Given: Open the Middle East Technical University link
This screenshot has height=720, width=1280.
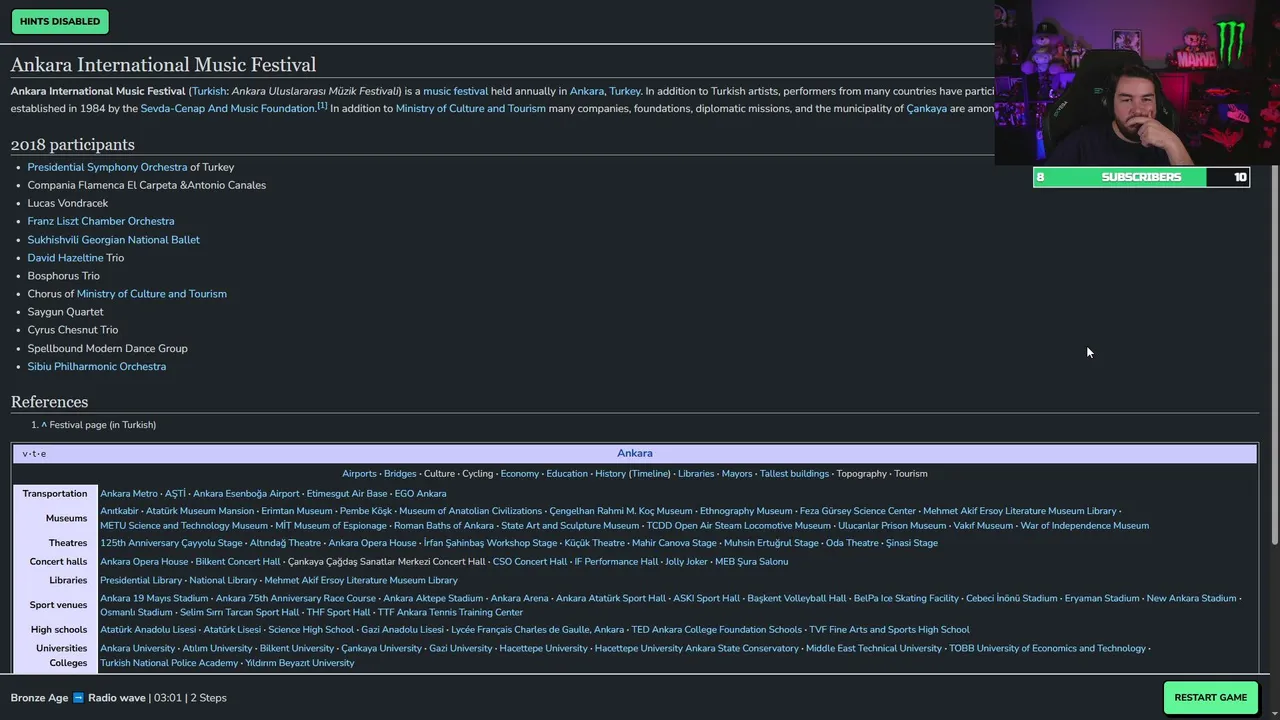Looking at the screenshot, I should click(874, 649).
